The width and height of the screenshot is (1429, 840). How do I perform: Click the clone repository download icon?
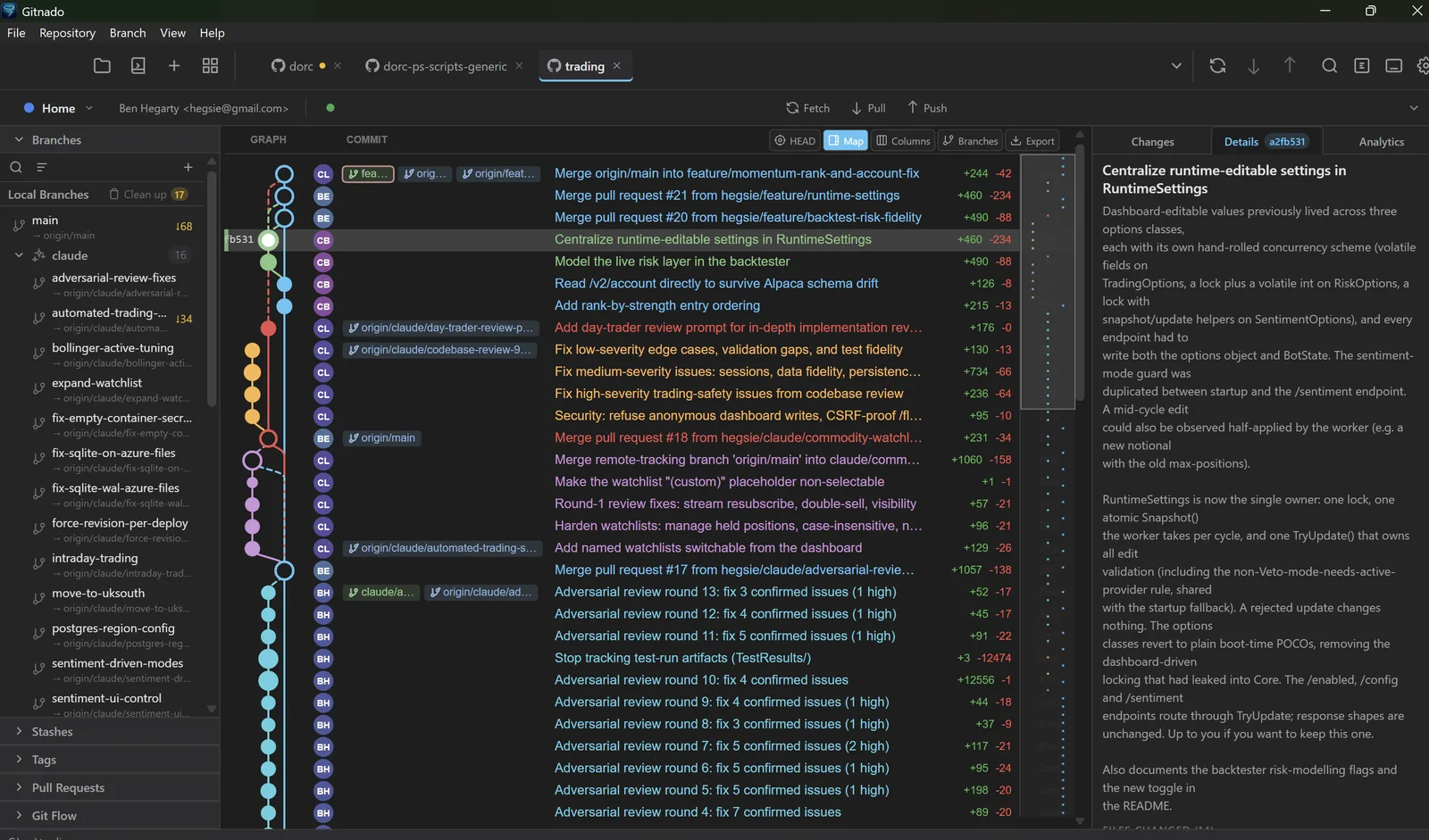pyautogui.click(x=138, y=66)
